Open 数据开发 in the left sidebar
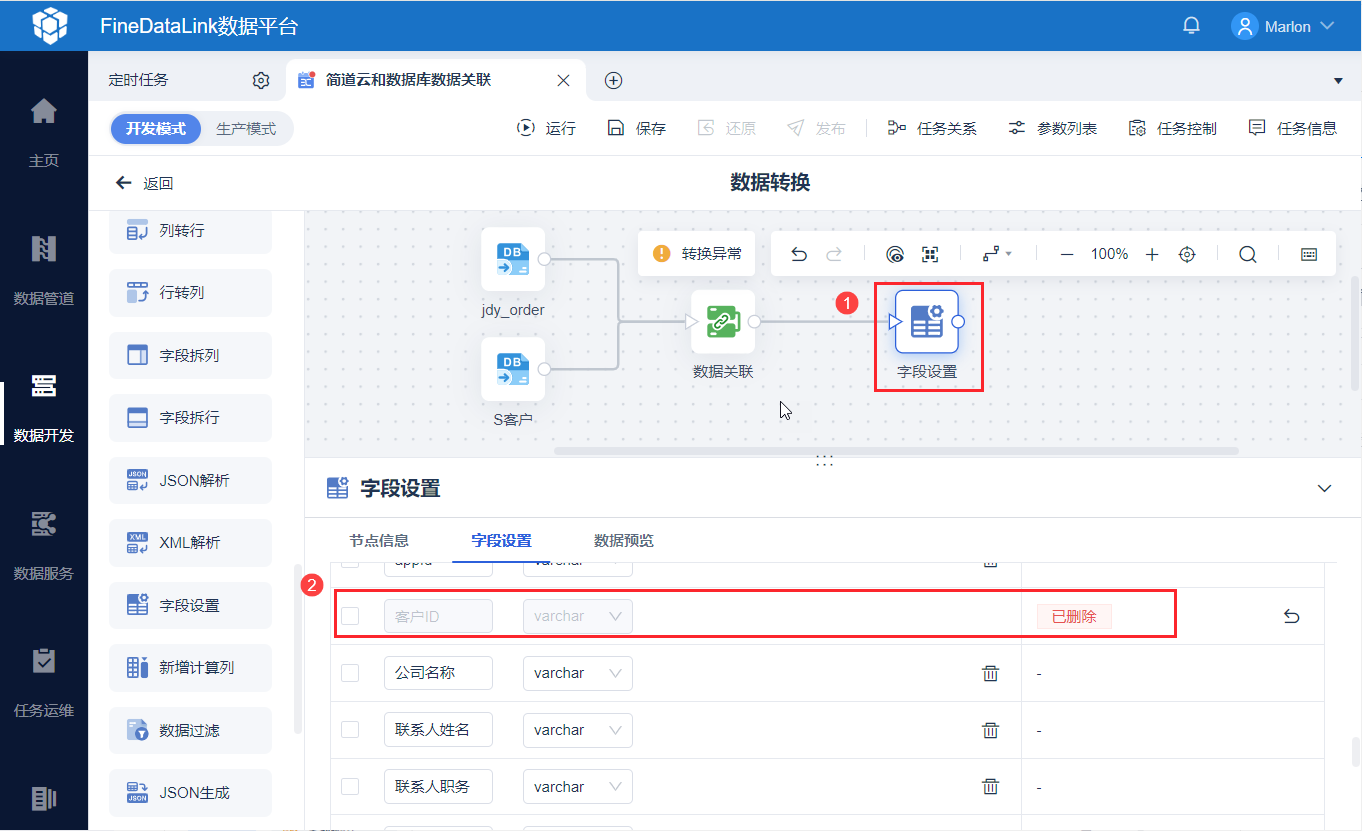 (x=44, y=407)
